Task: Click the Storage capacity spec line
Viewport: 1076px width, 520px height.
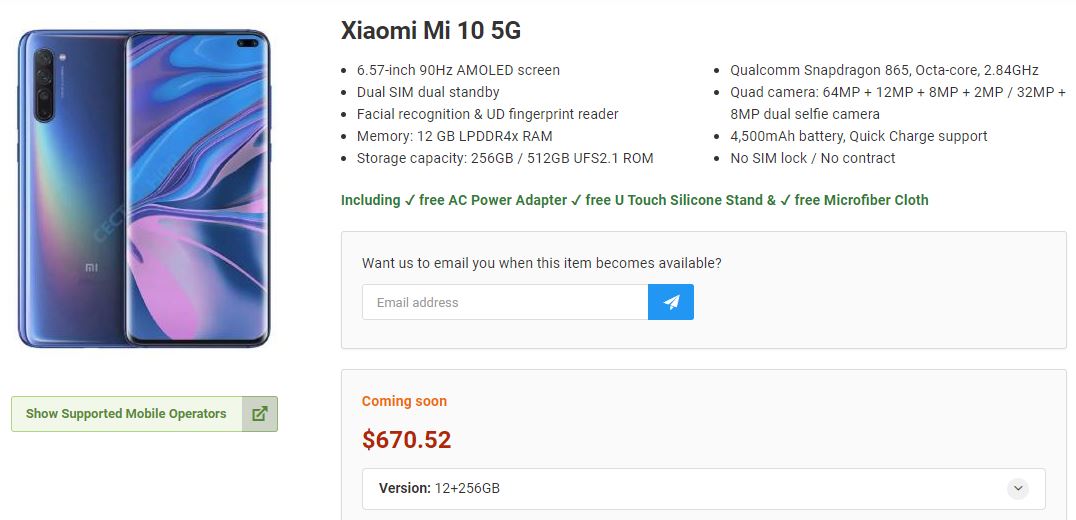Action: click(505, 158)
